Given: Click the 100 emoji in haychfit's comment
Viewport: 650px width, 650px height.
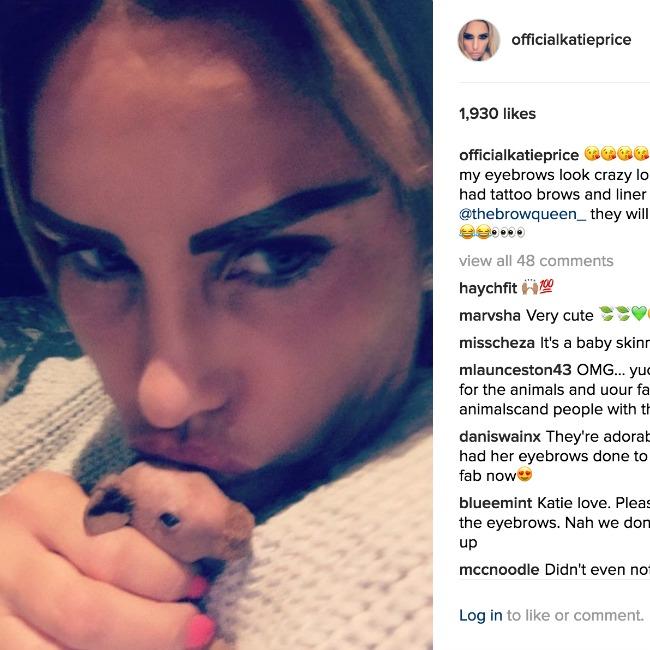Looking at the screenshot, I should [x=546, y=286].
